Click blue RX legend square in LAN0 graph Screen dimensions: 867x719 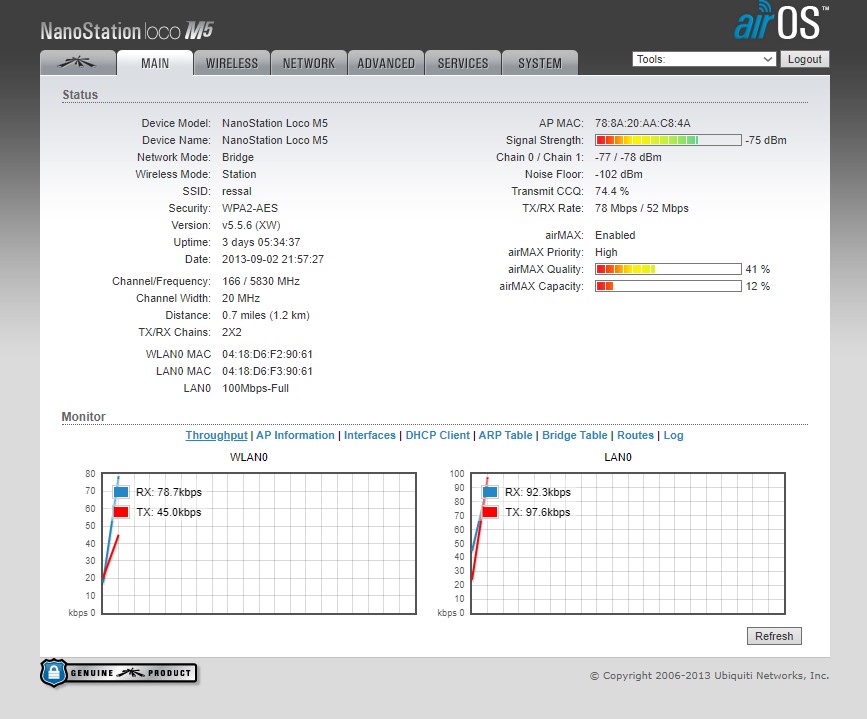490,492
